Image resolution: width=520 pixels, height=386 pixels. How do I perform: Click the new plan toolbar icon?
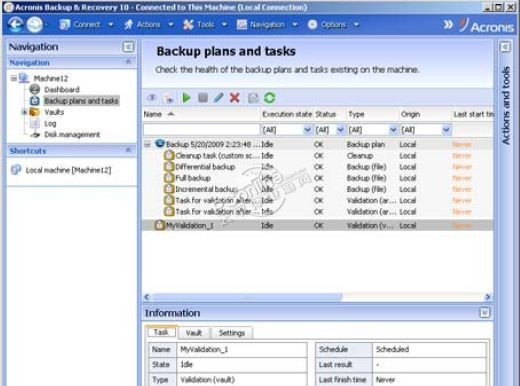tap(169, 98)
